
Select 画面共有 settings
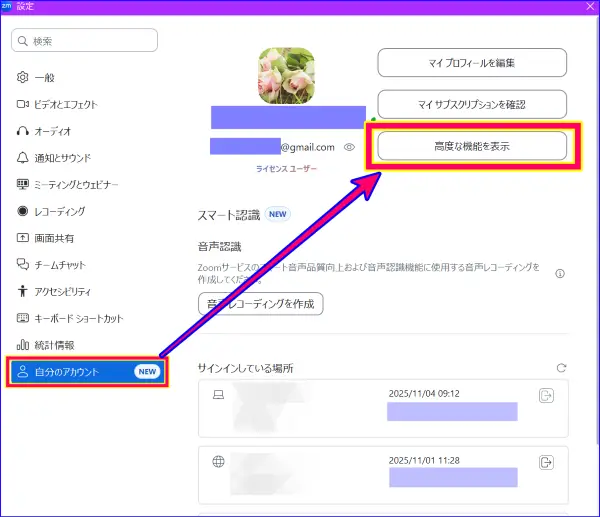(x=45, y=238)
